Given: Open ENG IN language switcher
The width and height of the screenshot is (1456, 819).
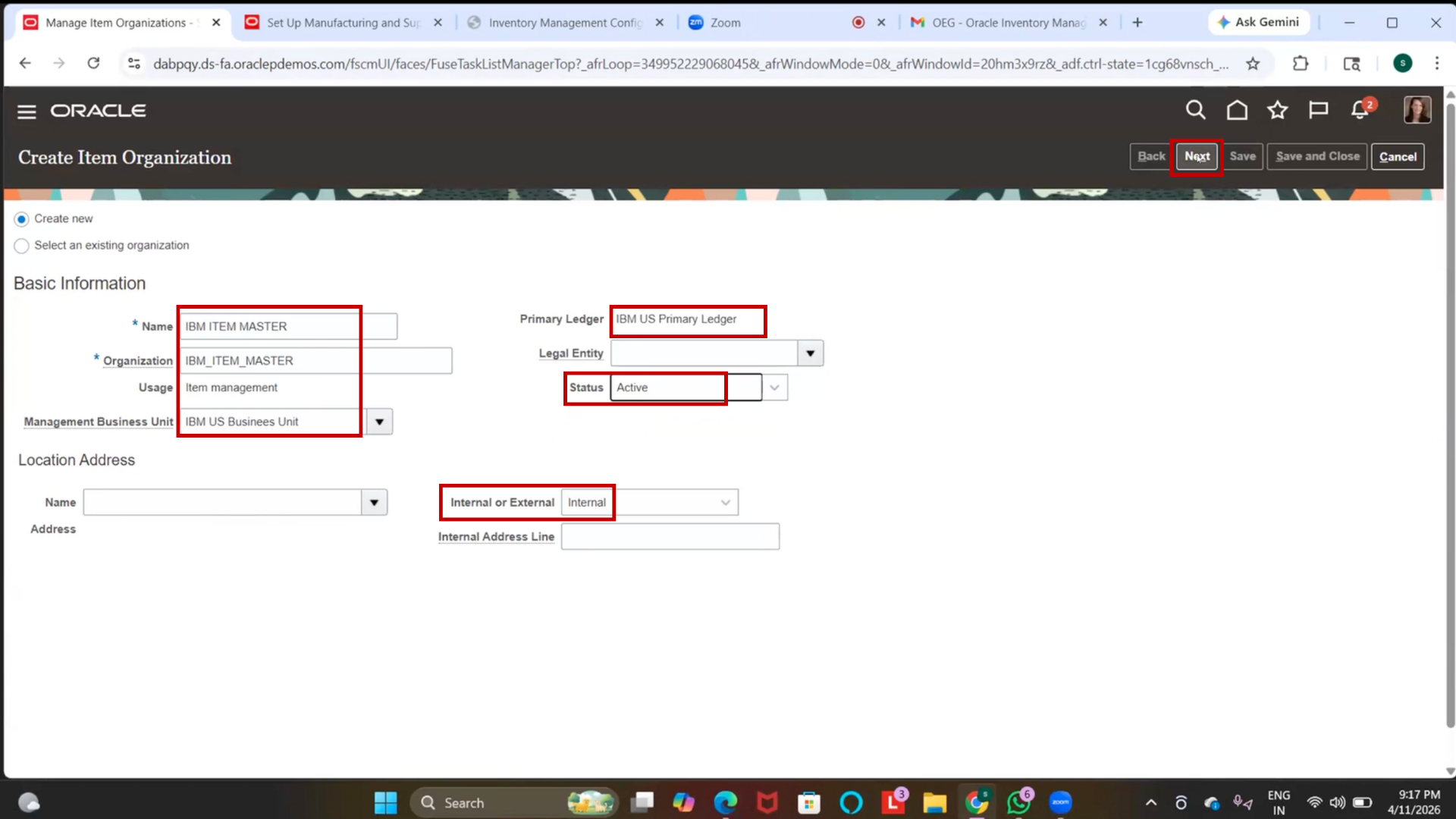Looking at the screenshot, I should coord(1279,802).
